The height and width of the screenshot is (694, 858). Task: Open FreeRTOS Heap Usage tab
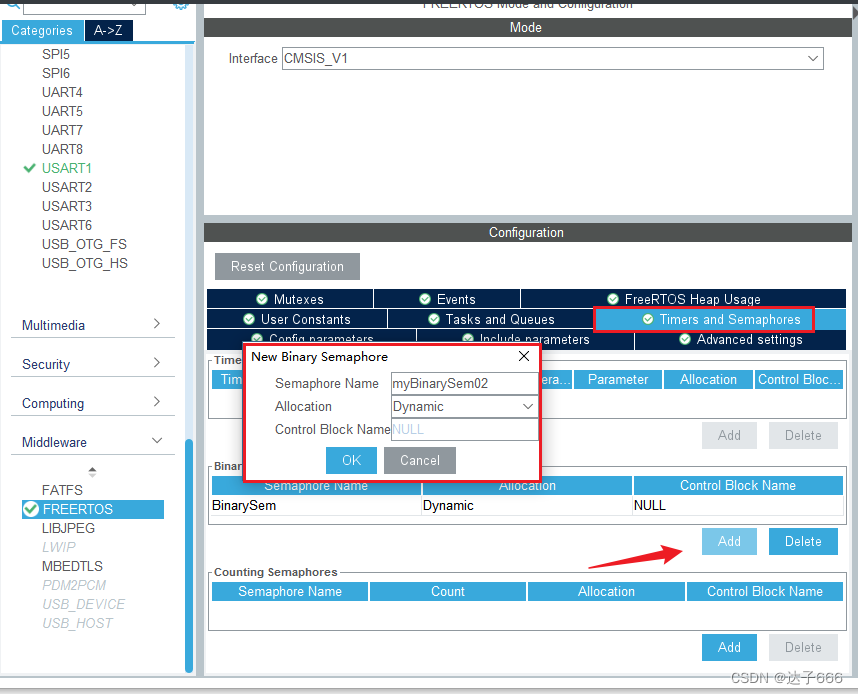coord(683,299)
